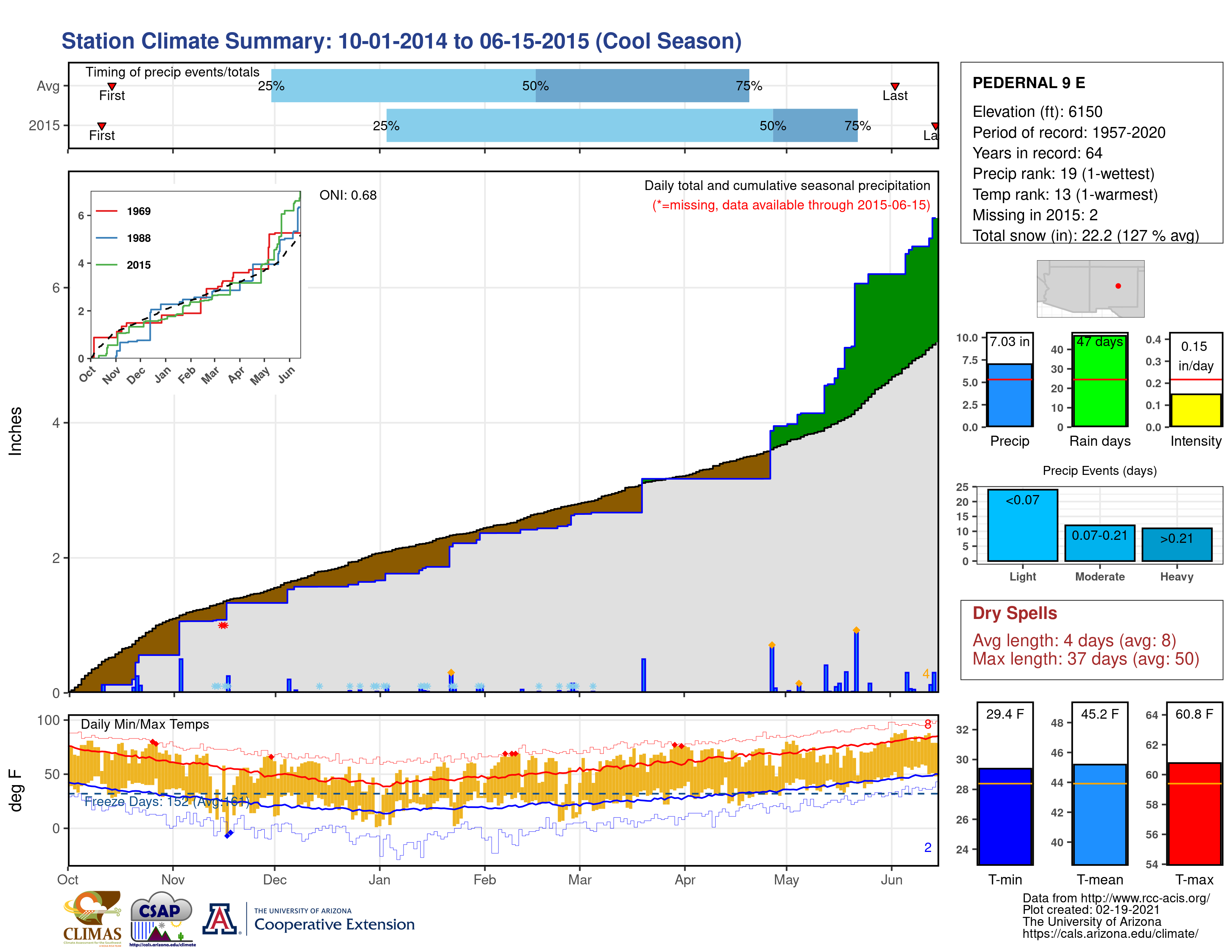
Task: Click the green Rain days bar
Action: click(1100, 381)
